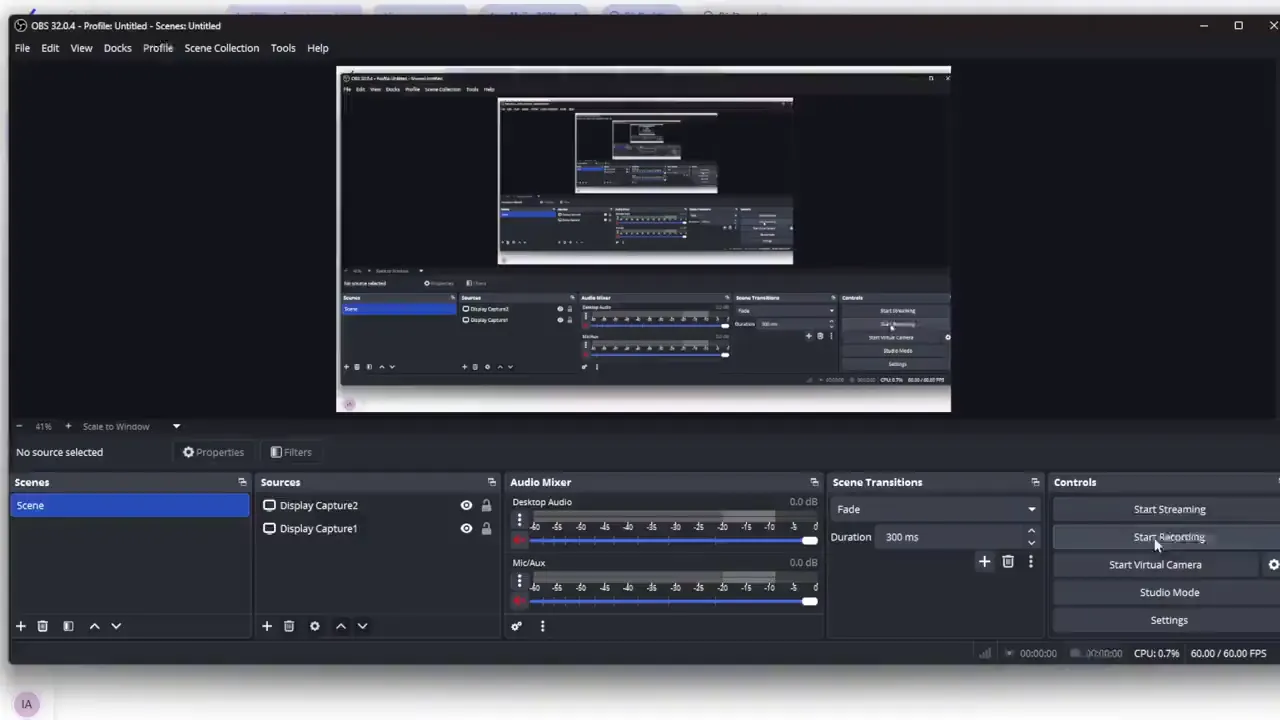Viewport: 1280px width, 720px height.
Task: Click the Display Capture2 monitor icon
Action: [x=269, y=505]
